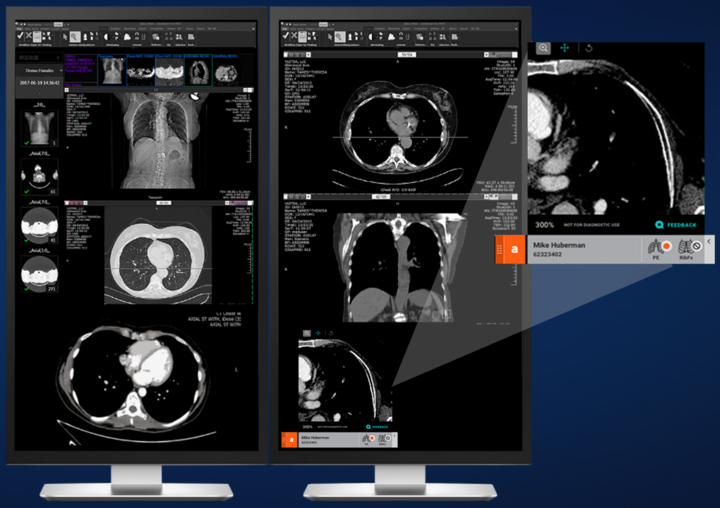Select the magnifier tool in left toolbar
Screen dimensions: 720x508
74,37
